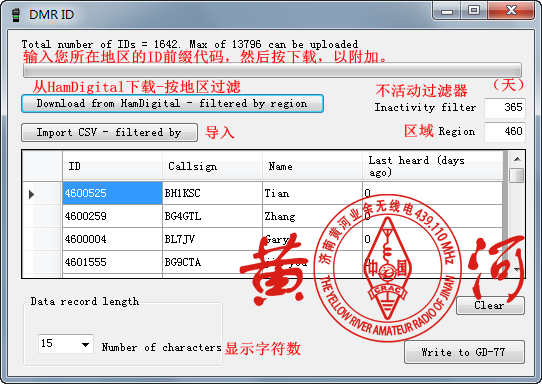
Task: Click the name cell Zhang
Action: pyautogui.click(x=312, y=216)
